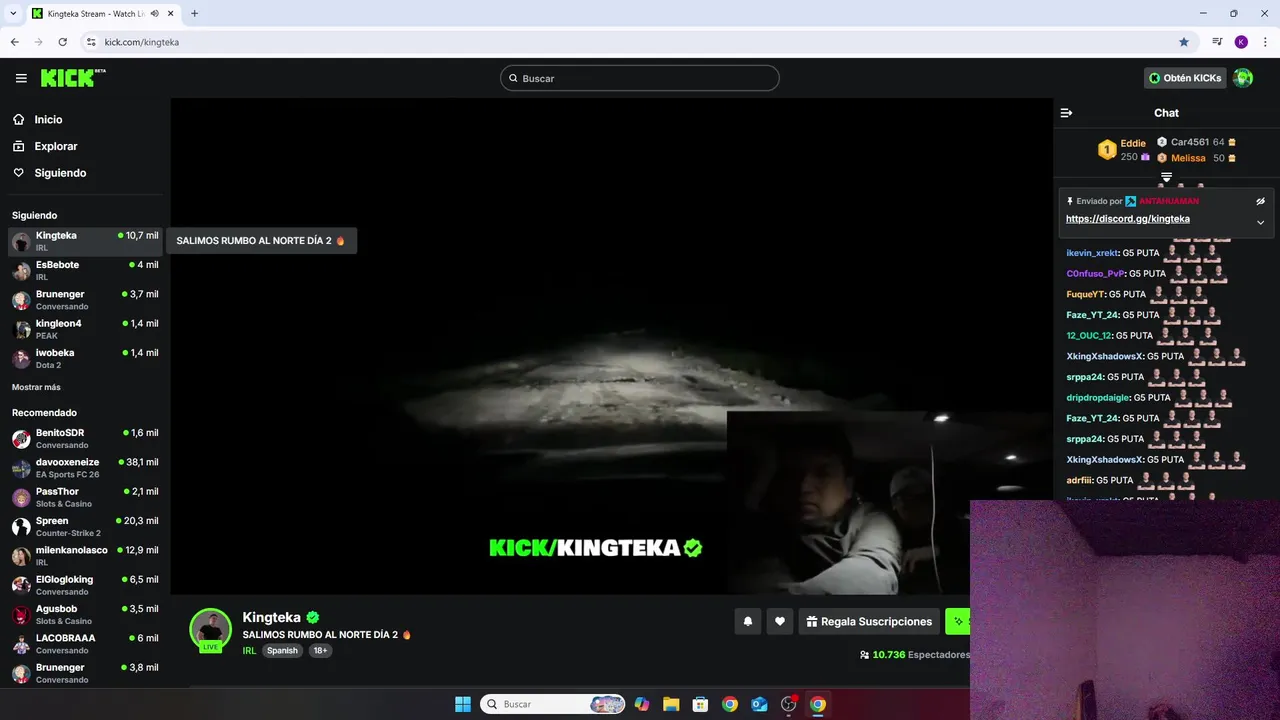Open kingleon4 PEAK stream
The width and height of the screenshot is (1280, 720).
coord(85,329)
